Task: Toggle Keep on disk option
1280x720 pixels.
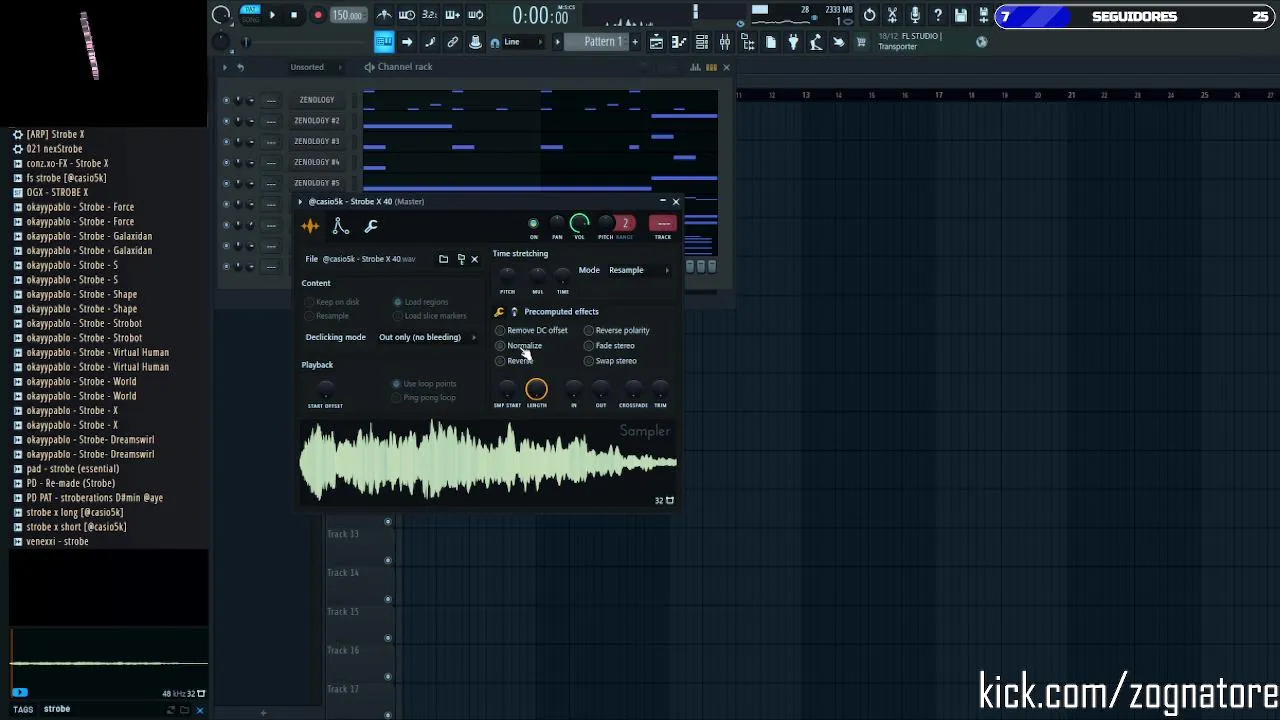Action: [x=332, y=302]
